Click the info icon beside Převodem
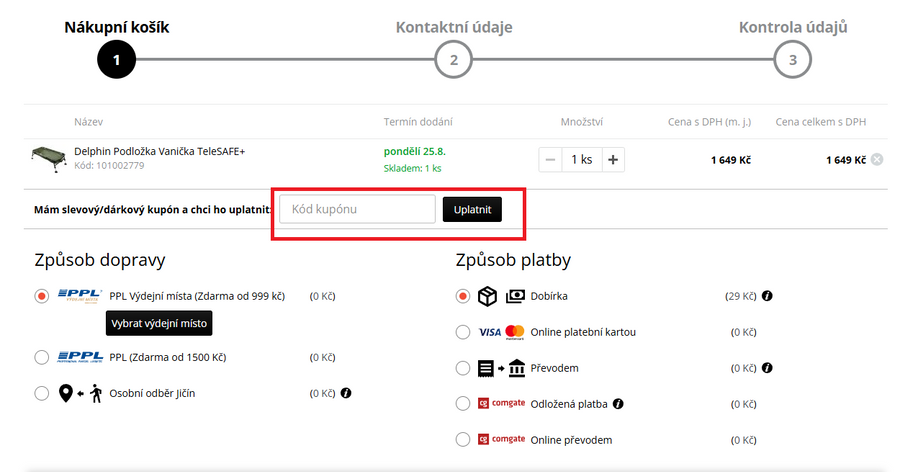The image size is (900, 472). click(767, 368)
